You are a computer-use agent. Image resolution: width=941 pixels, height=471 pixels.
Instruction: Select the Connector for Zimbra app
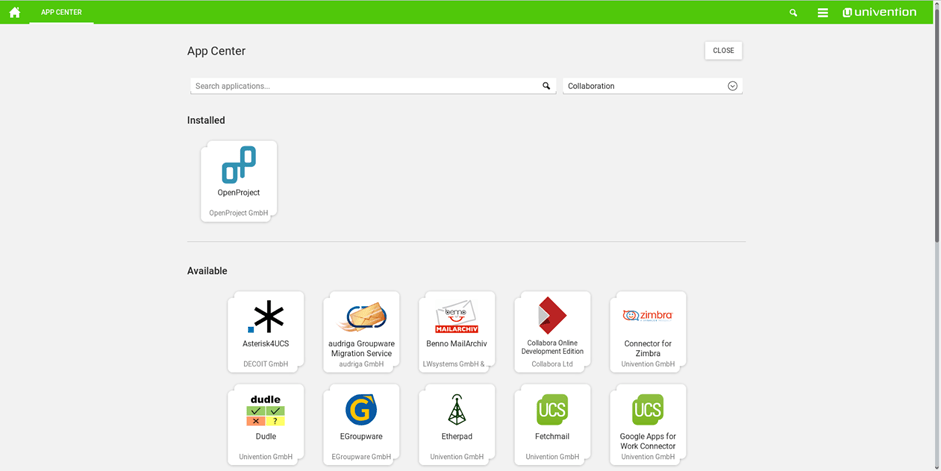tap(648, 331)
